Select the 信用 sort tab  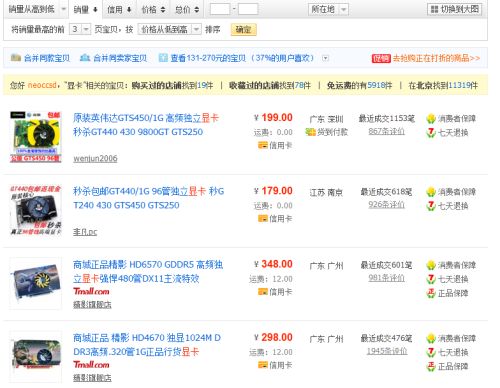click(x=119, y=10)
